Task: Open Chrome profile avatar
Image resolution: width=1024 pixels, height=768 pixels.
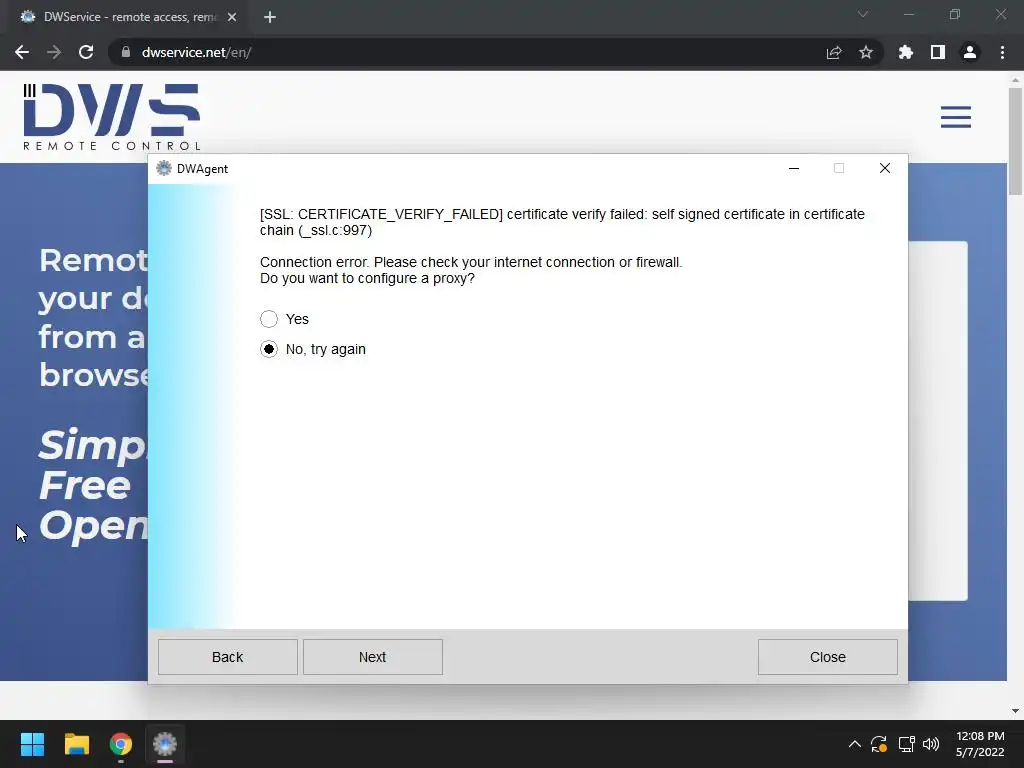Action: point(970,52)
